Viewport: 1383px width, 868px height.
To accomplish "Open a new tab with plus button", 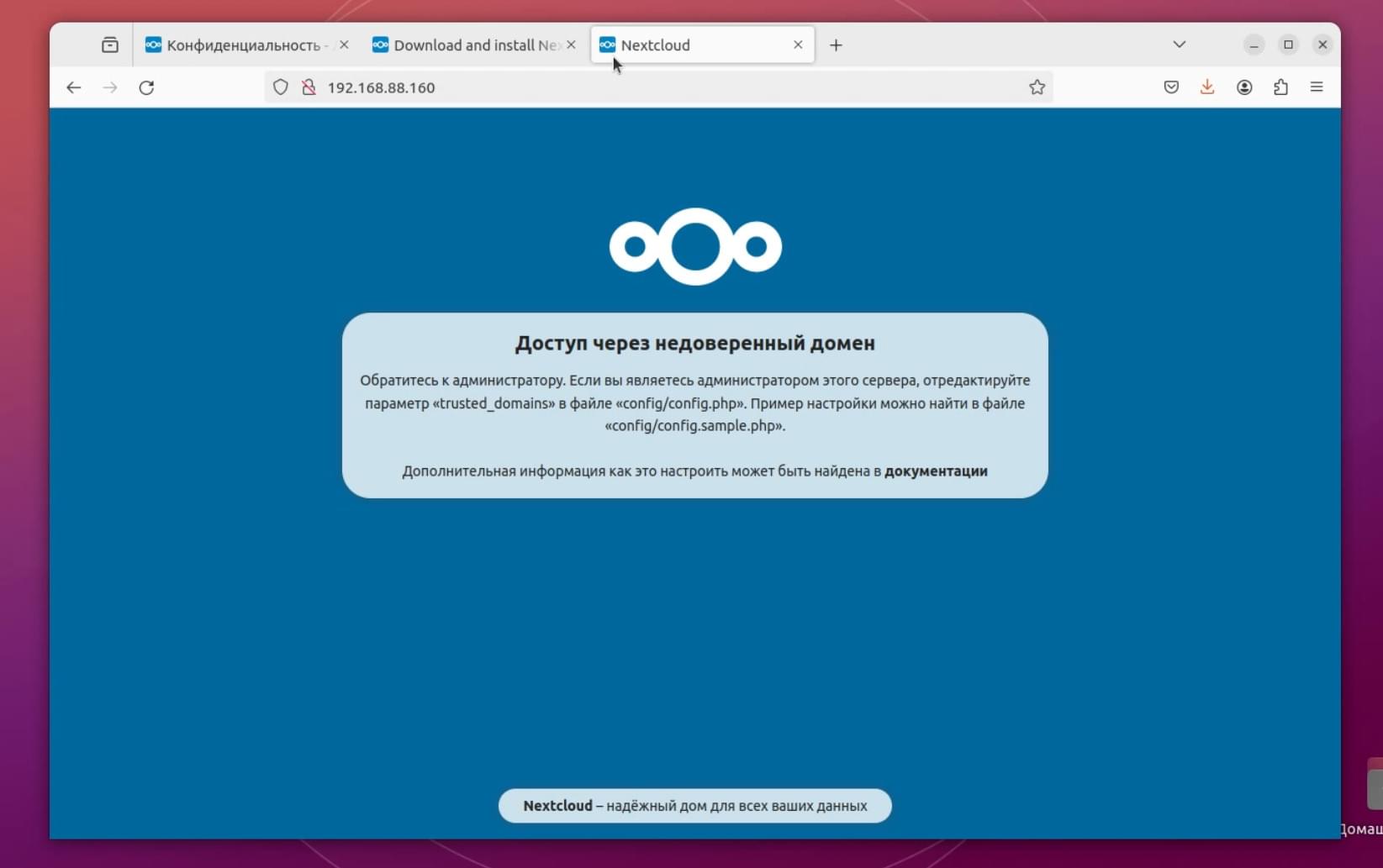I will point(836,45).
